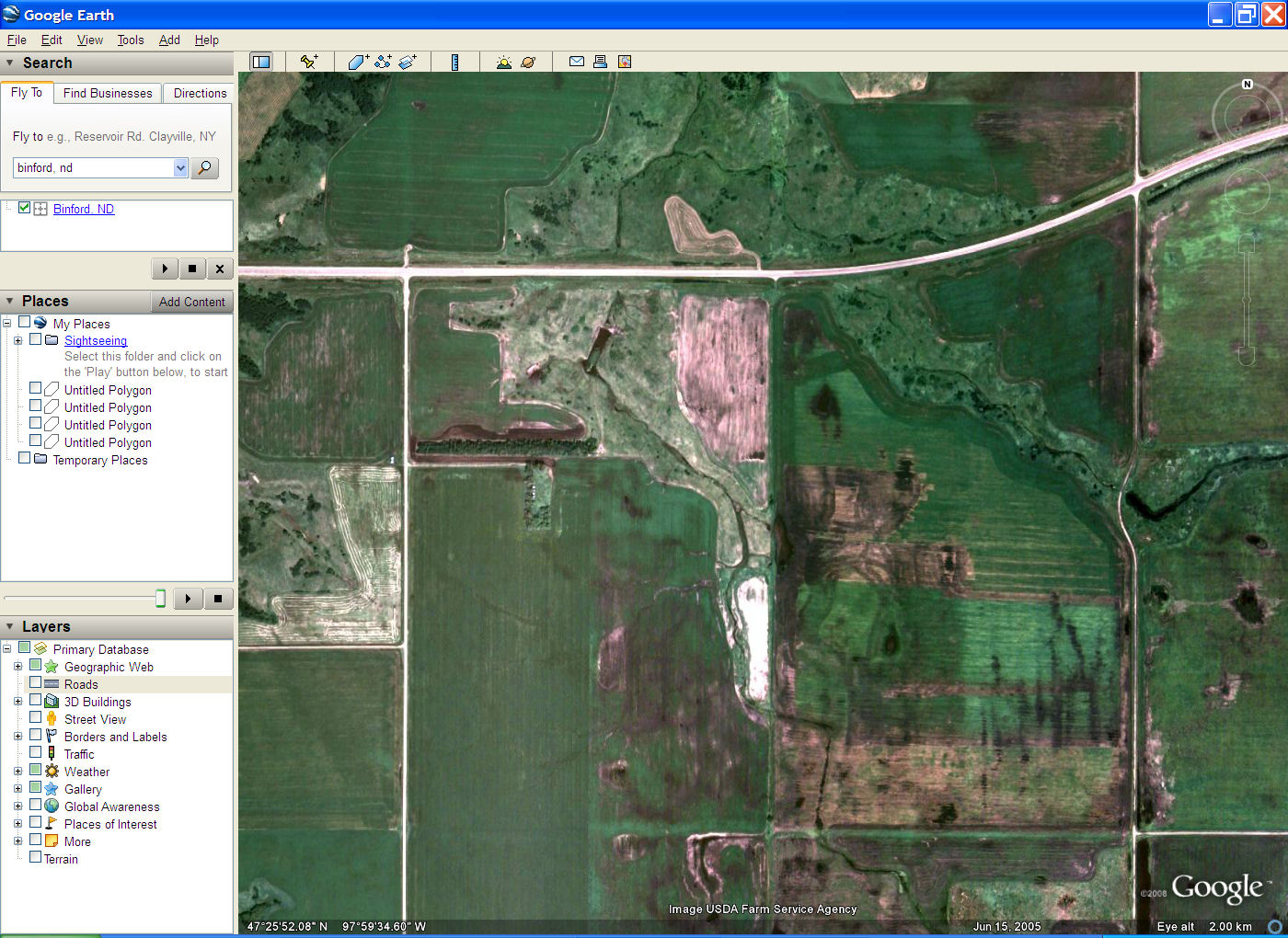Toggle Borders and Labels checkbox
This screenshot has height=938, width=1288.
click(x=35, y=736)
